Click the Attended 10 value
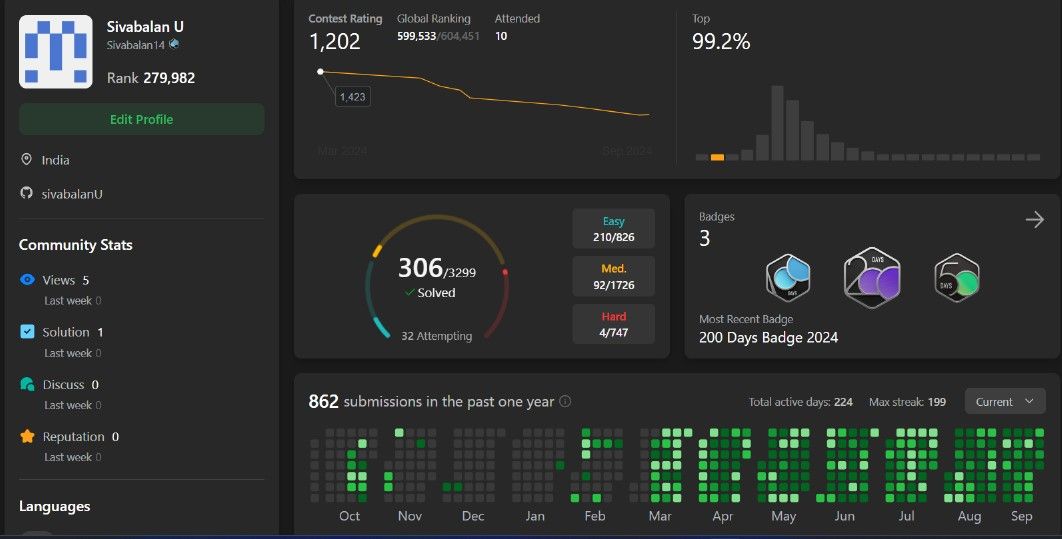Screen dimensions: 1062x539 point(501,36)
